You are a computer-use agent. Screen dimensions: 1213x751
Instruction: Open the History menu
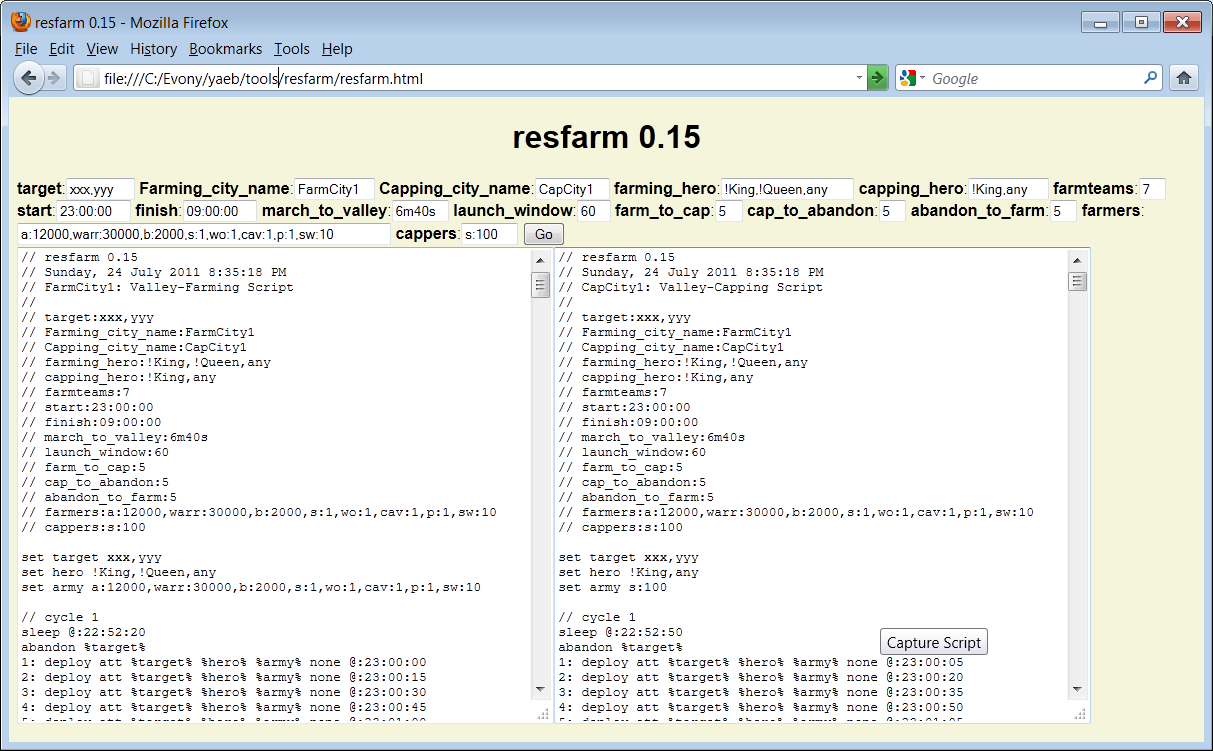pos(153,49)
